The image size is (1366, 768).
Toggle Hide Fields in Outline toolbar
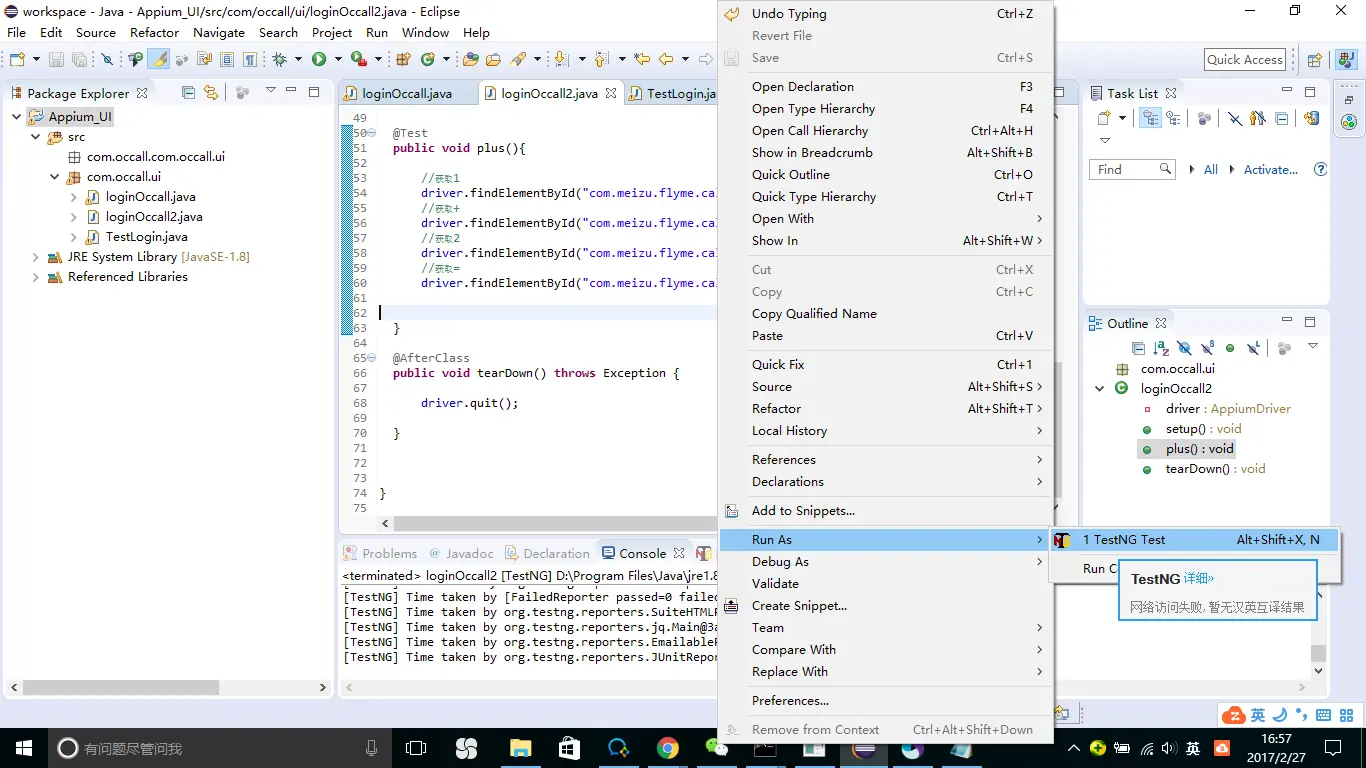(x=1184, y=348)
